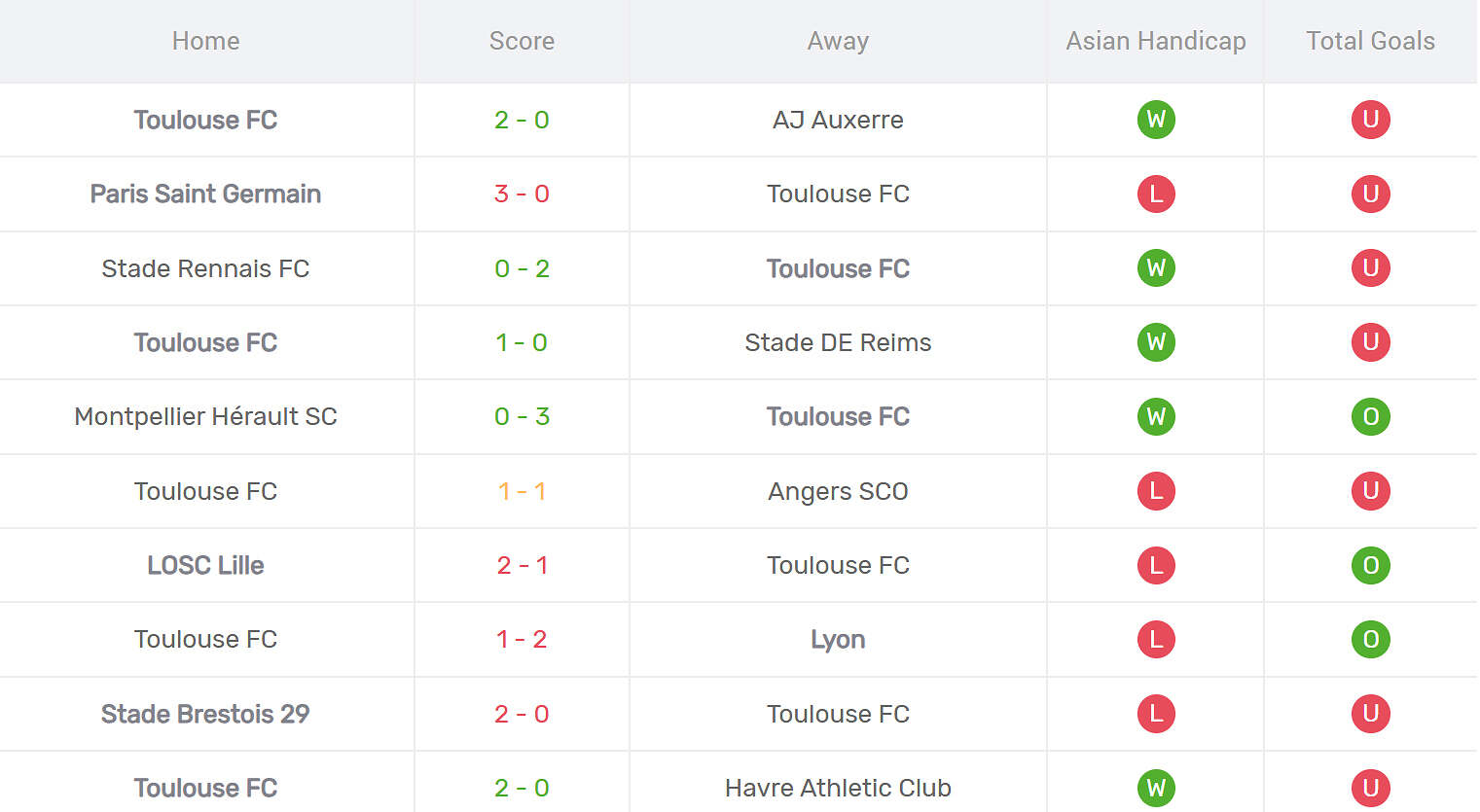Click the green O badge in the LOSC Lille row
1480x812 pixels.
(x=1370, y=565)
